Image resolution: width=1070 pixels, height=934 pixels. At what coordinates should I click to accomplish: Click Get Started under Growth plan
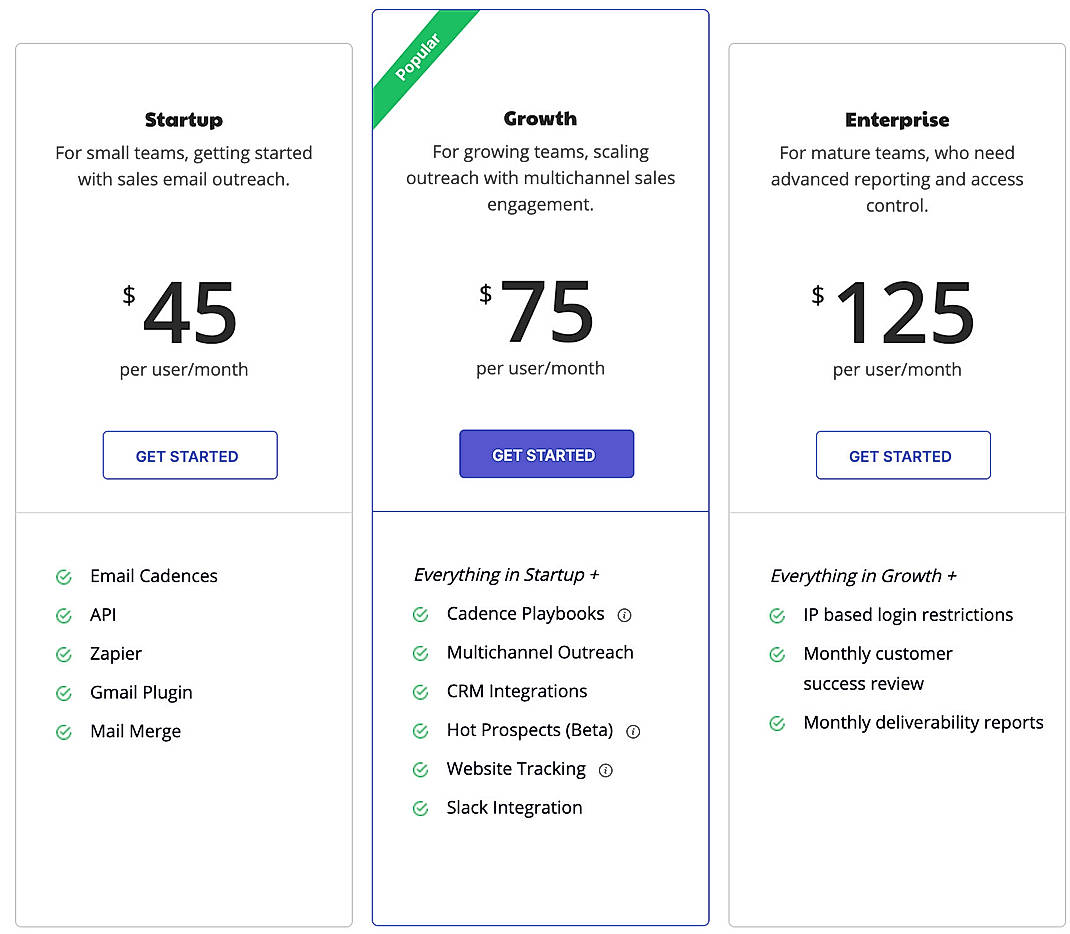coord(546,455)
